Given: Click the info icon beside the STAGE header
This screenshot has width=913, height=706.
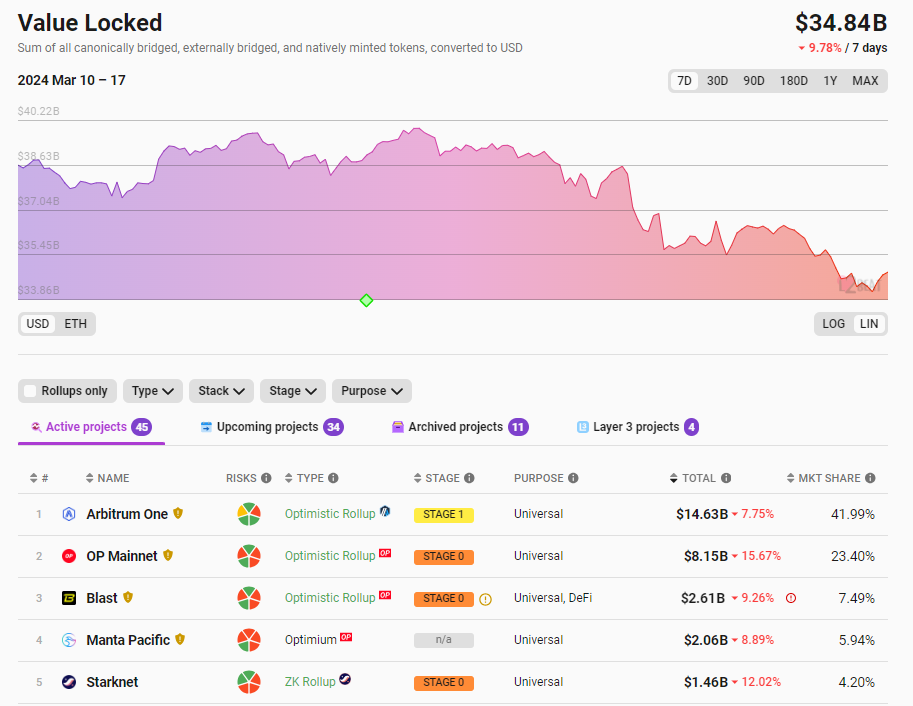Looking at the screenshot, I should coord(469,478).
